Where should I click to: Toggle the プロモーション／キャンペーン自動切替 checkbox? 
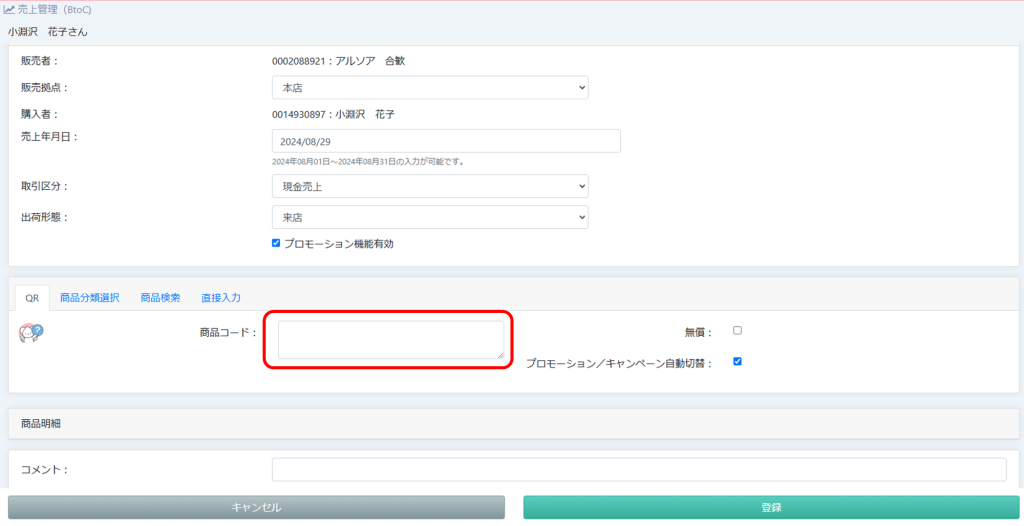click(737, 362)
